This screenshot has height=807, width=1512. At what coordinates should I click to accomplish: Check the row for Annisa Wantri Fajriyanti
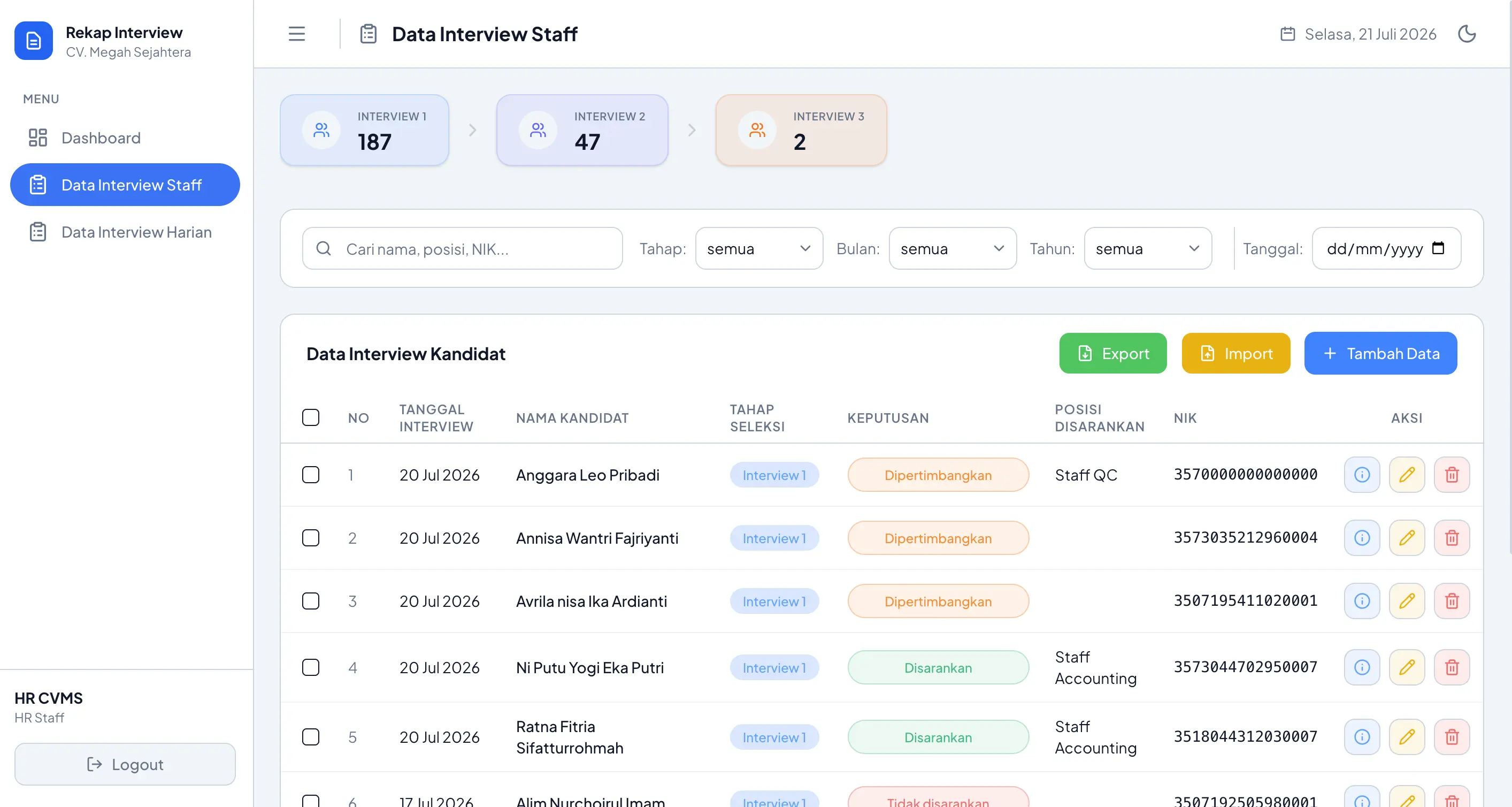tap(311, 538)
